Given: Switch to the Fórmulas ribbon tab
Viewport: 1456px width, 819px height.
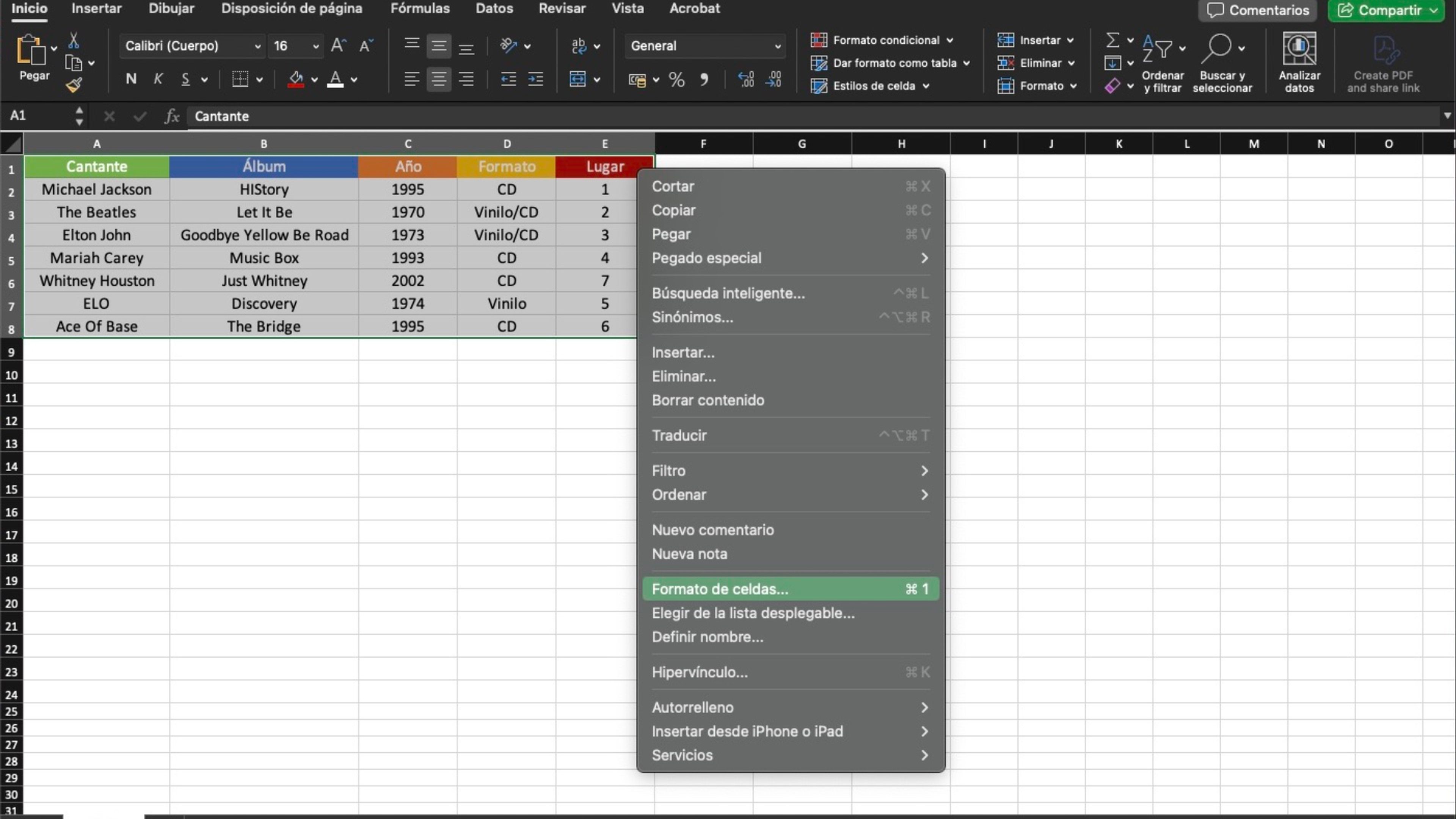Looking at the screenshot, I should [x=420, y=8].
